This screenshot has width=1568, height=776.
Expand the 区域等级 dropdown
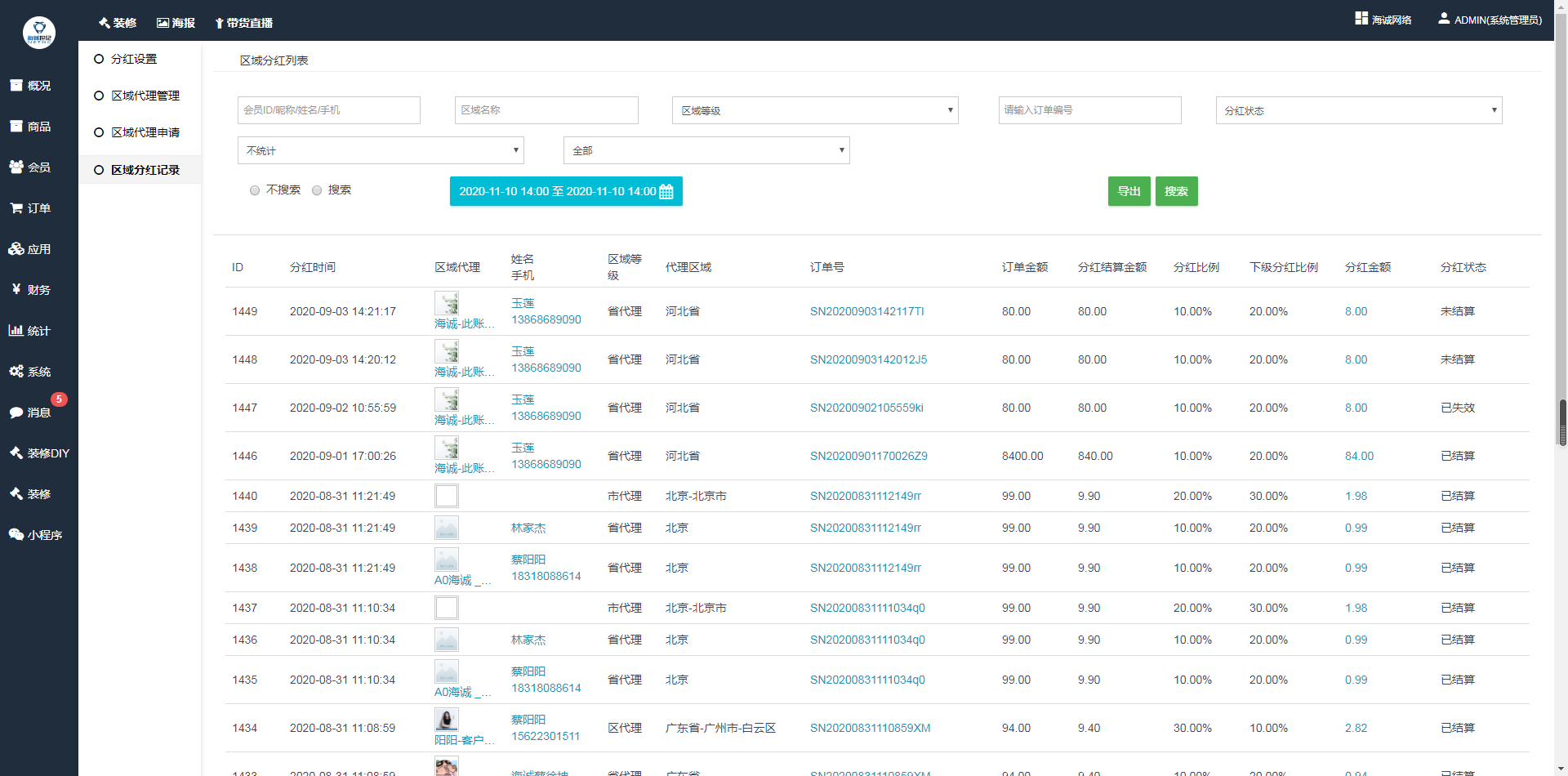coord(814,111)
